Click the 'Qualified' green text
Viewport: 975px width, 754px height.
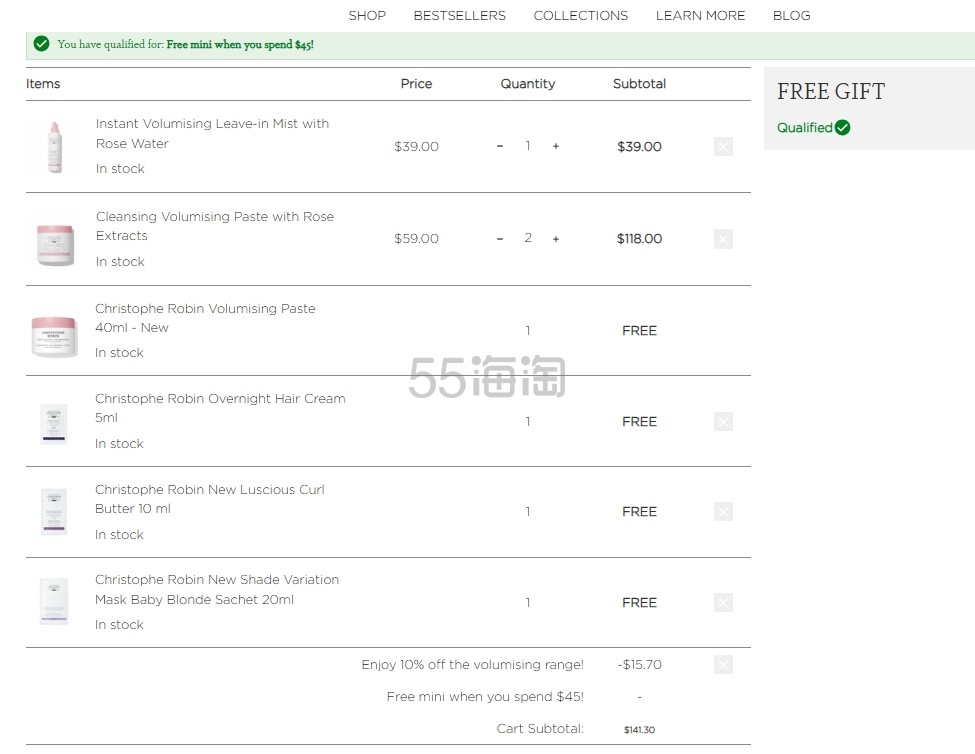tap(805, 127)
